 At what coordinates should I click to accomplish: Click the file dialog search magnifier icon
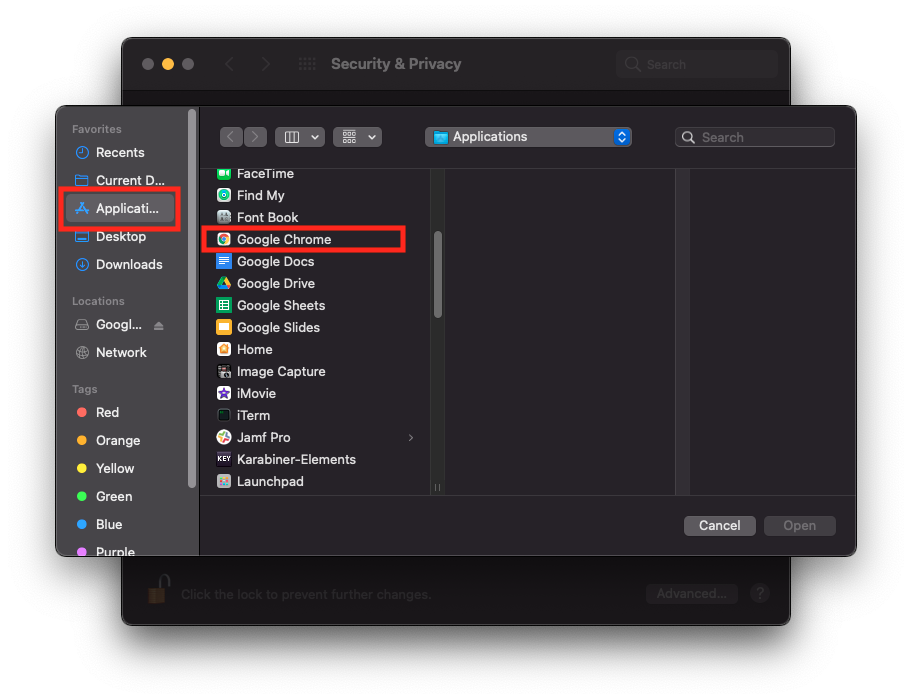688,137
